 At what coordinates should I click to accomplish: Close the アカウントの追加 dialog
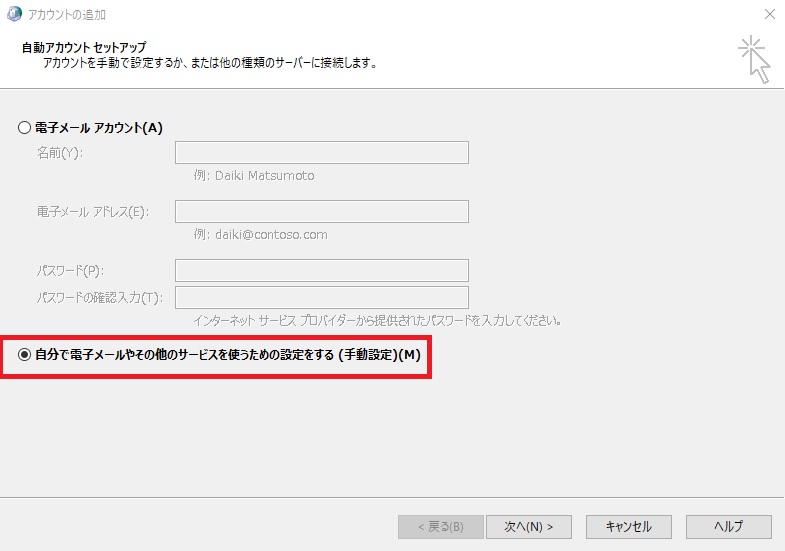[x=770, y=14]
